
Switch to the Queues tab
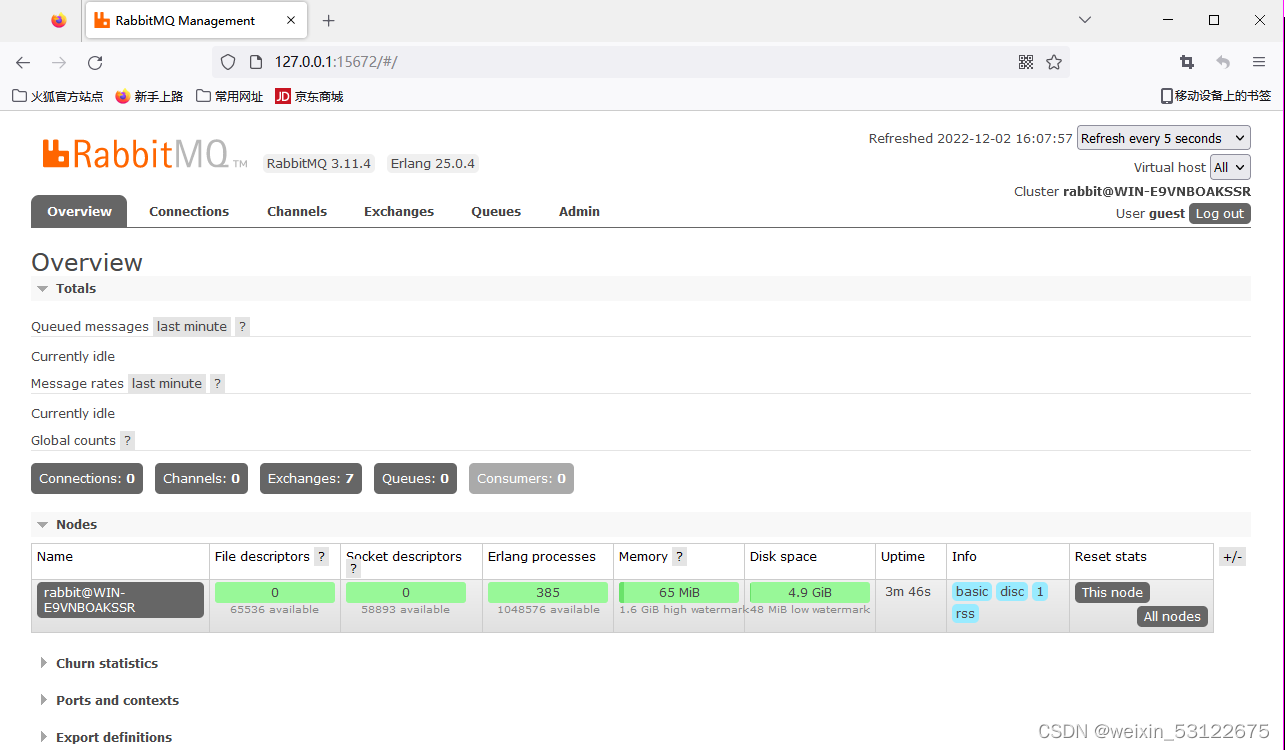[496, 211]
